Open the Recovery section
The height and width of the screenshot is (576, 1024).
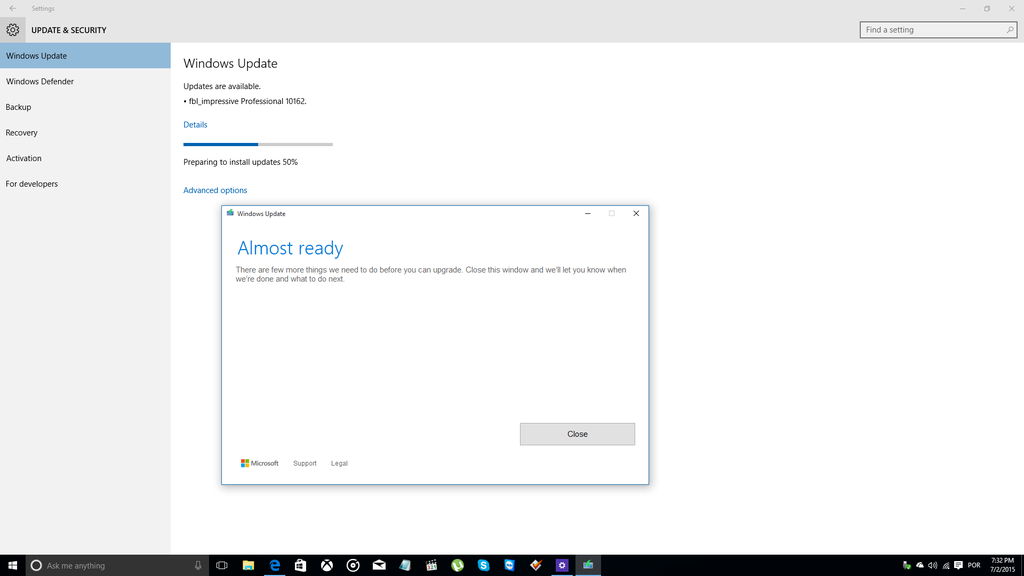coord(85,133)
